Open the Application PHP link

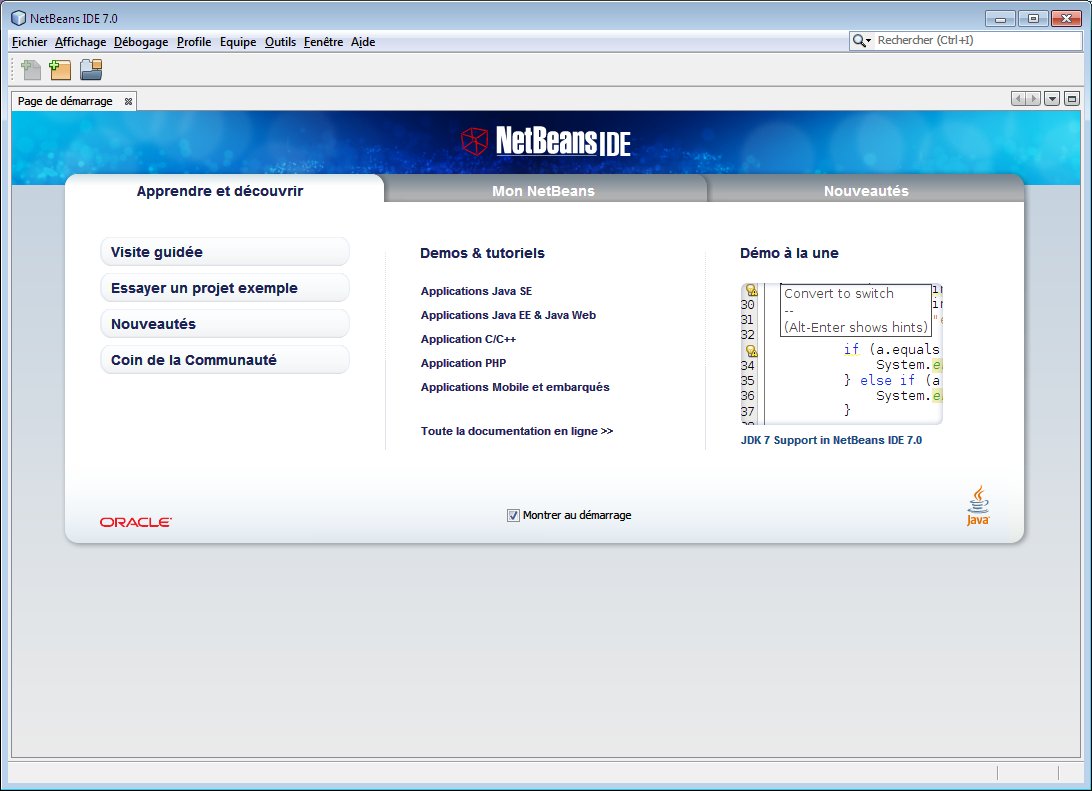[463, 363]
